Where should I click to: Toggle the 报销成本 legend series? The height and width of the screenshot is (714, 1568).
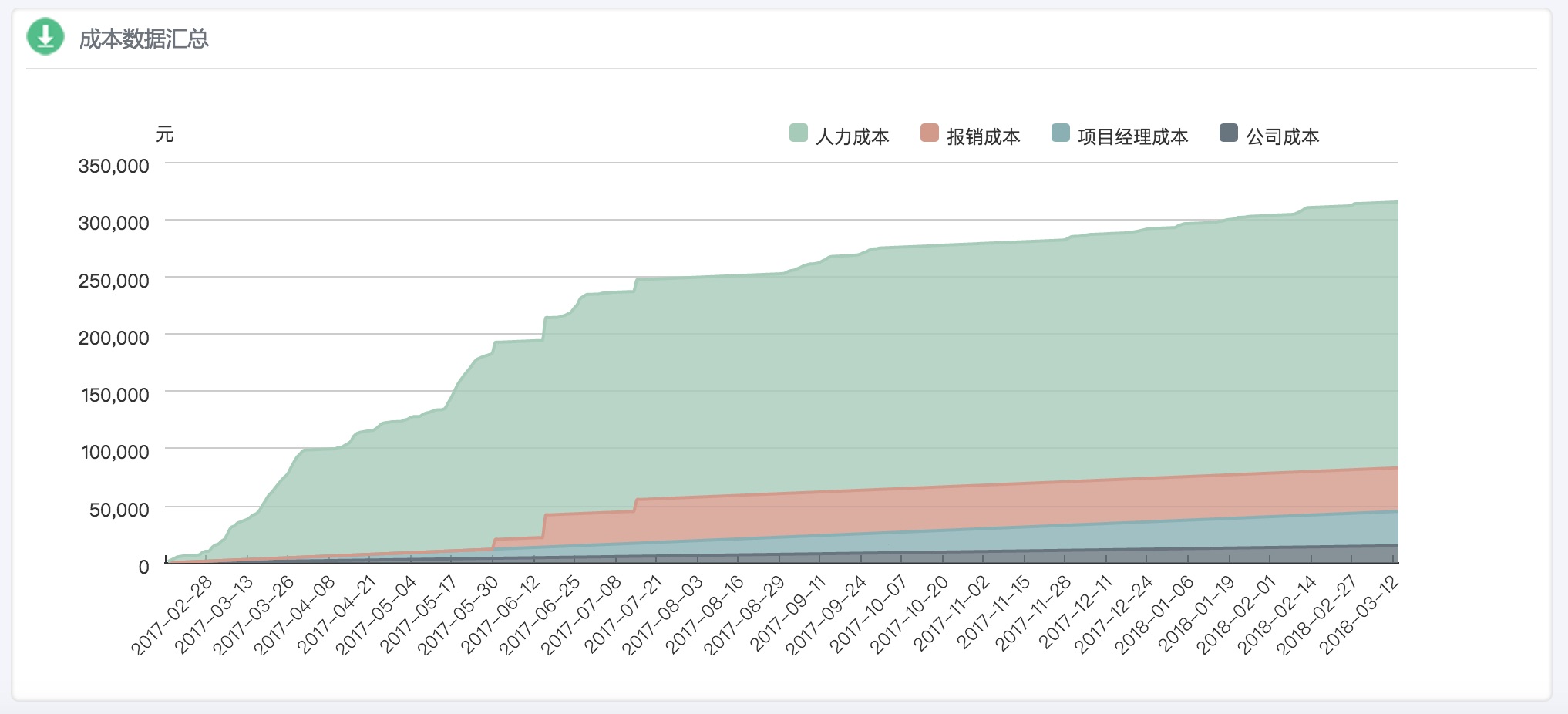[970, 136]
